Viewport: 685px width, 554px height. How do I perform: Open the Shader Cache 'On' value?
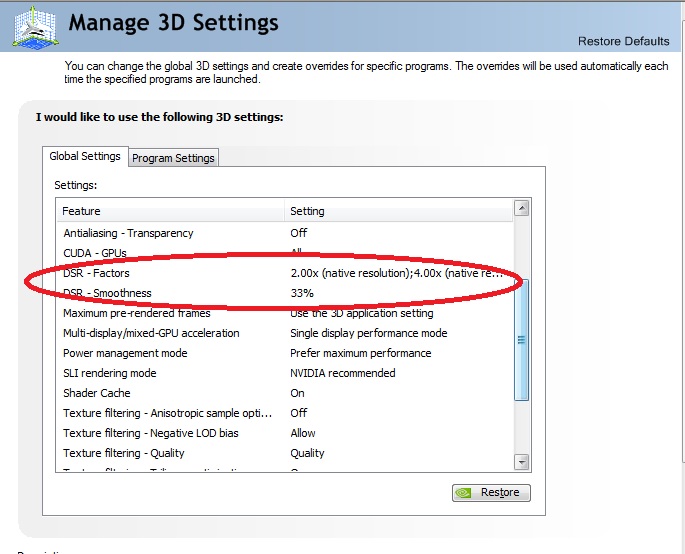(x=298, y=393)
